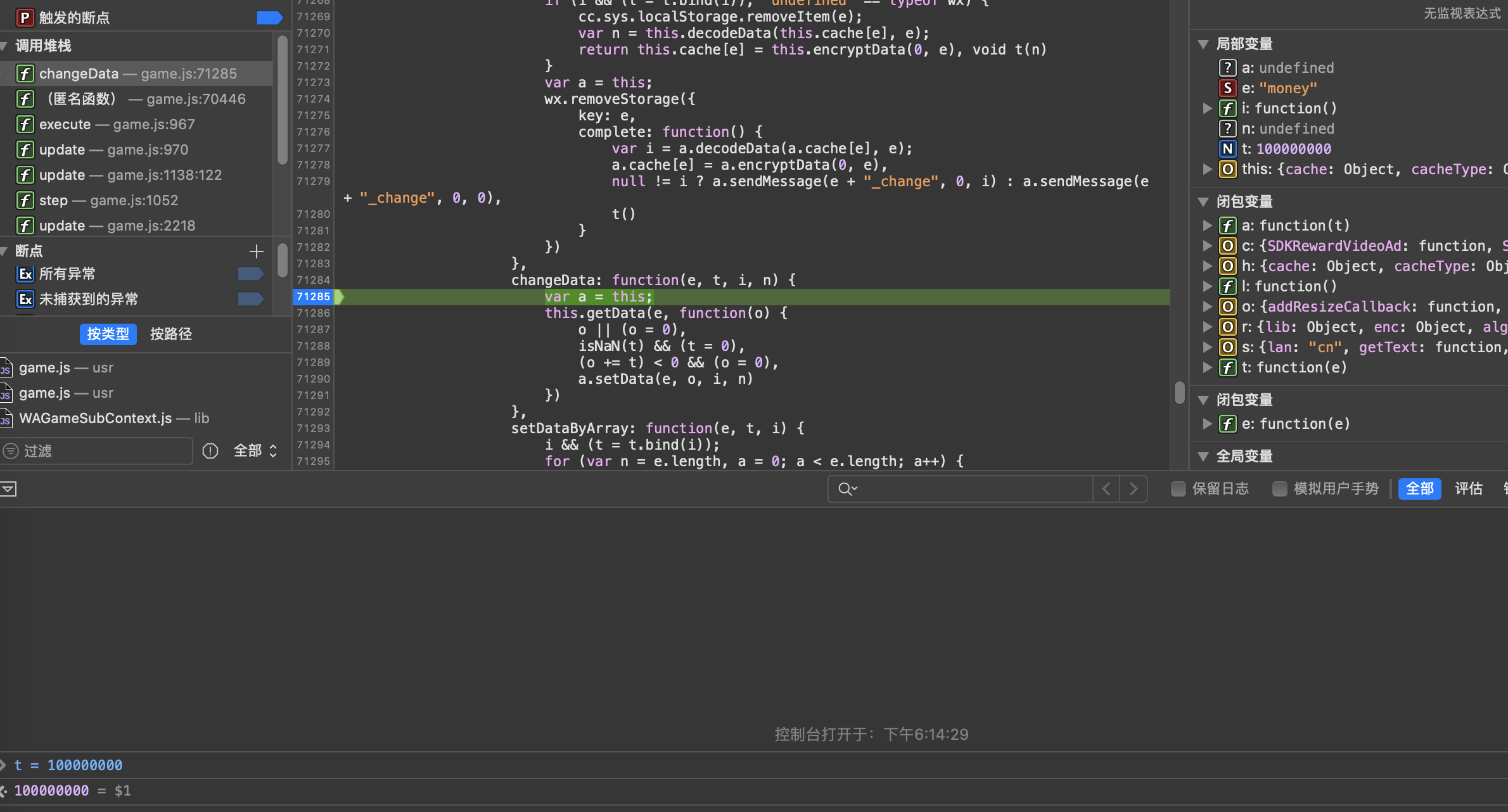This screenshot has height=812, width=1508.
Task: Toggle the 未捕获到的异常 breakpoint marker
Action: 250,299
